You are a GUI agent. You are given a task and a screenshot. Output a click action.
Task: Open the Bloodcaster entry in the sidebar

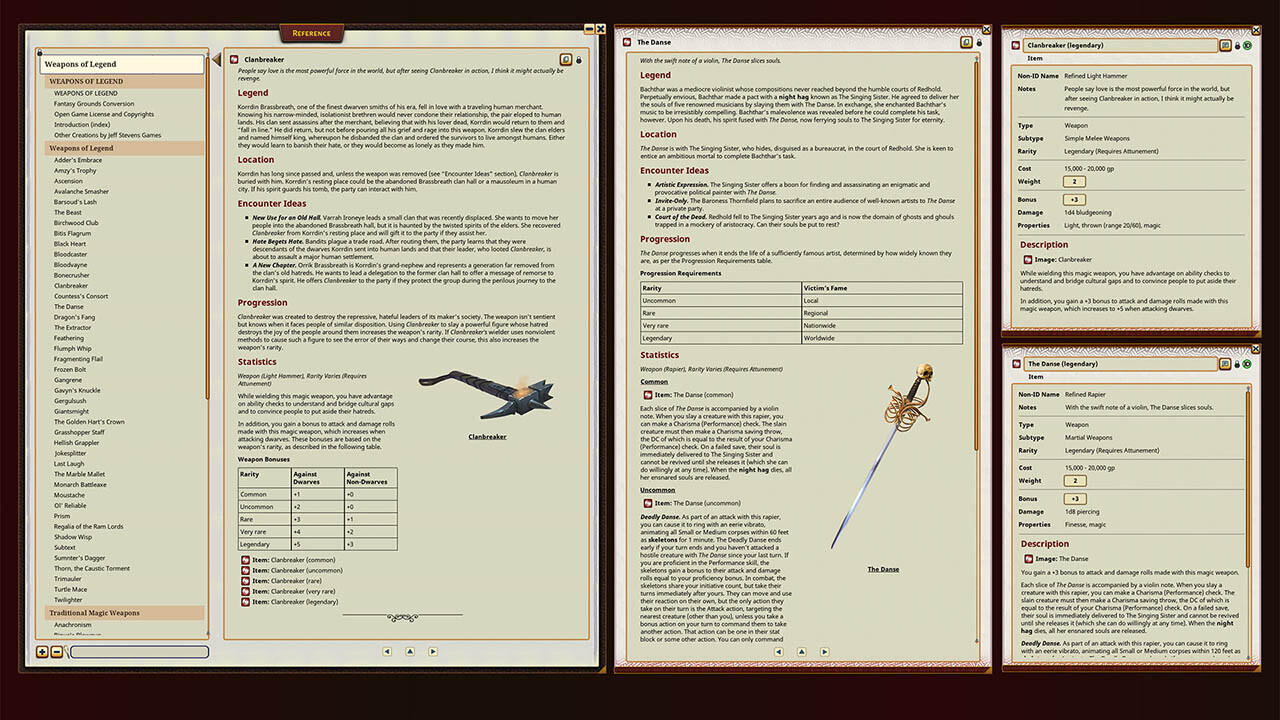pos(71,254)
